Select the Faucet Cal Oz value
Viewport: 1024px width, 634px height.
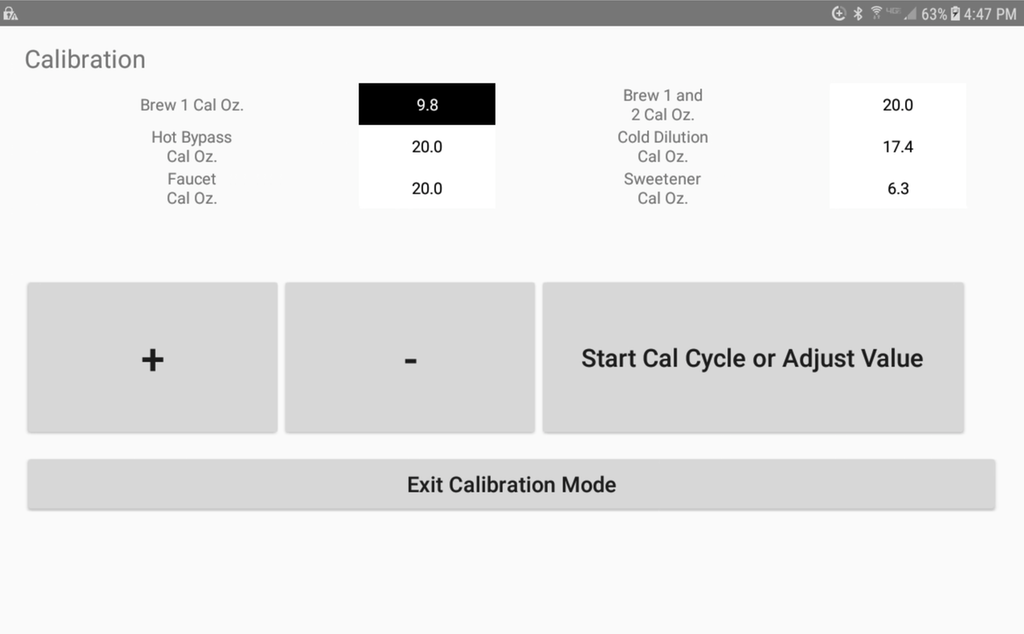(427, 188)
